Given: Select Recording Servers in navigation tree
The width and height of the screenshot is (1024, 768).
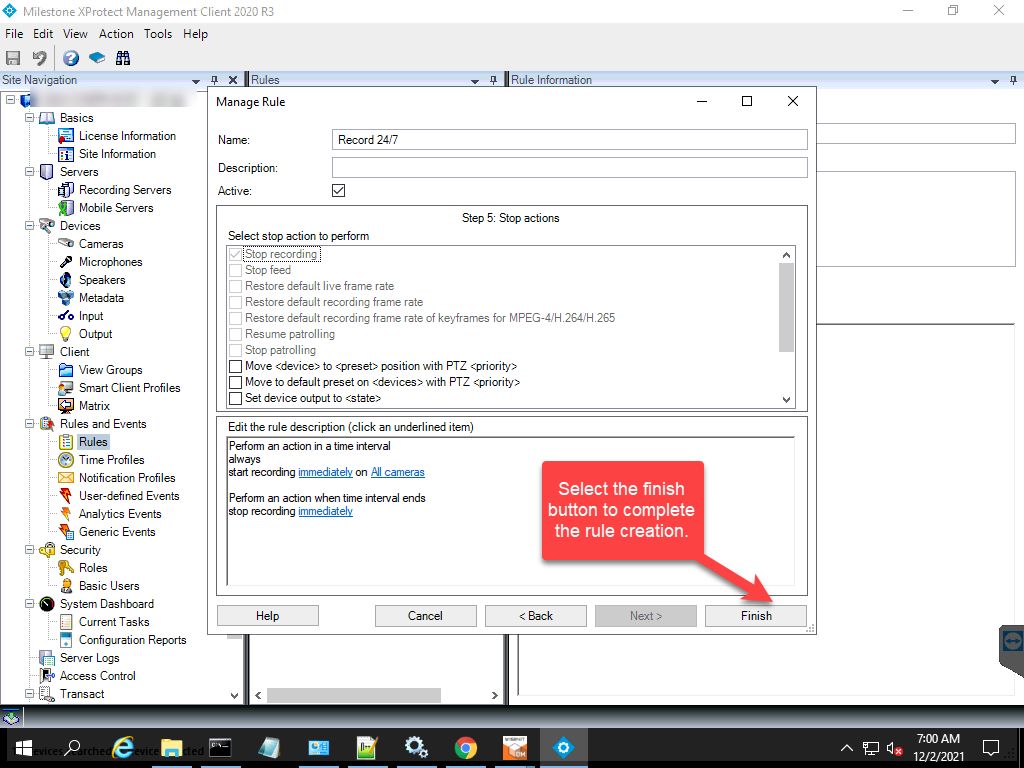Looking at the screenshot, I should click(x=125, y=190).
